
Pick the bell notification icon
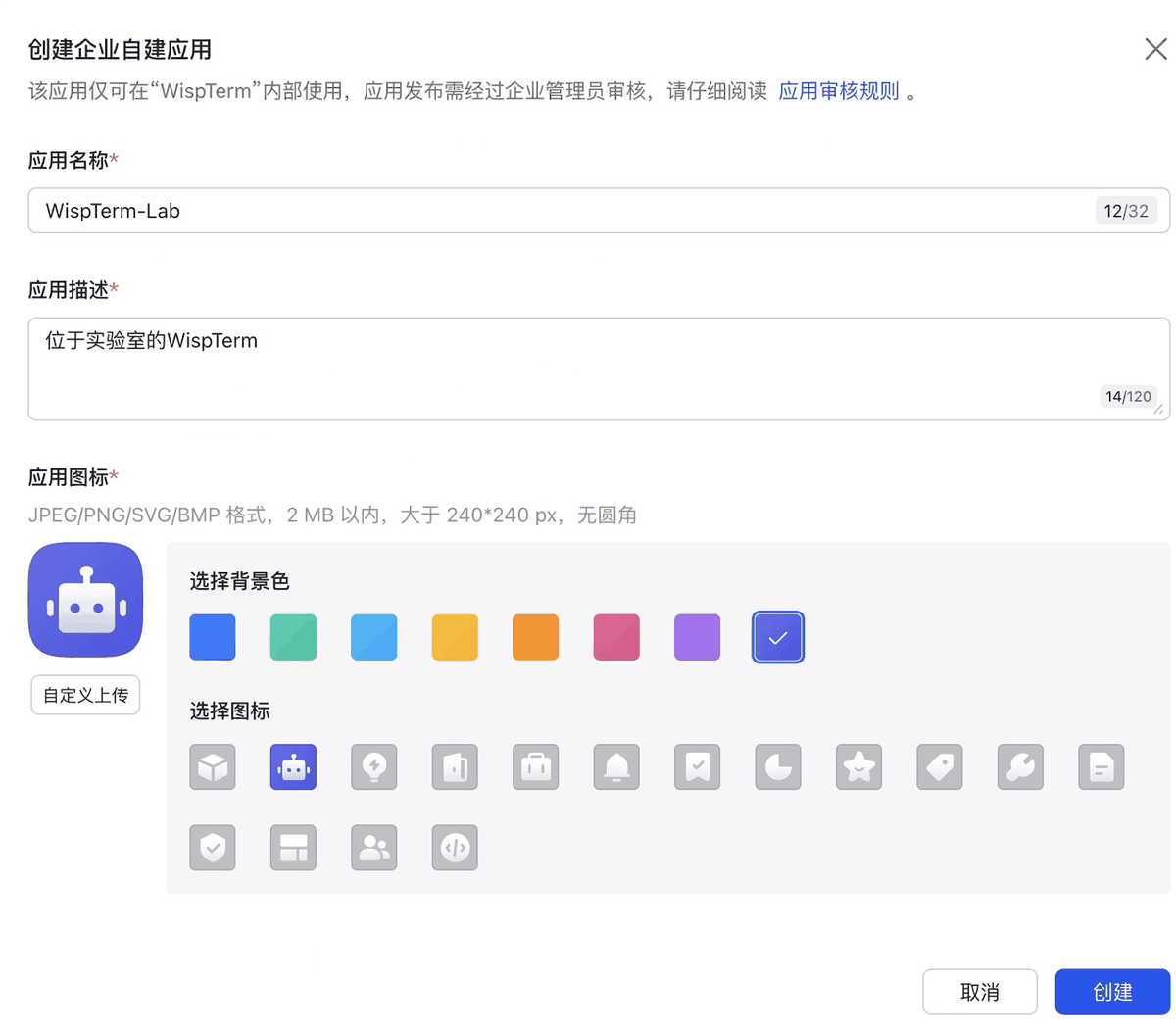616,766
